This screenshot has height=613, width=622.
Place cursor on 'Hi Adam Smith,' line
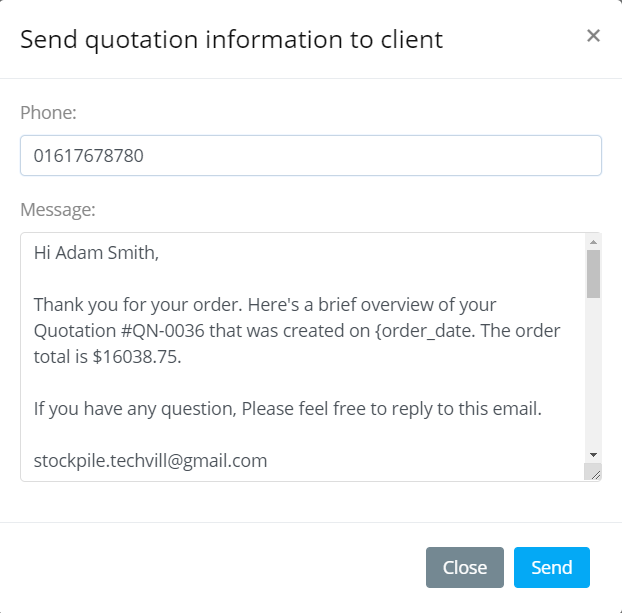tap(96, 253)
